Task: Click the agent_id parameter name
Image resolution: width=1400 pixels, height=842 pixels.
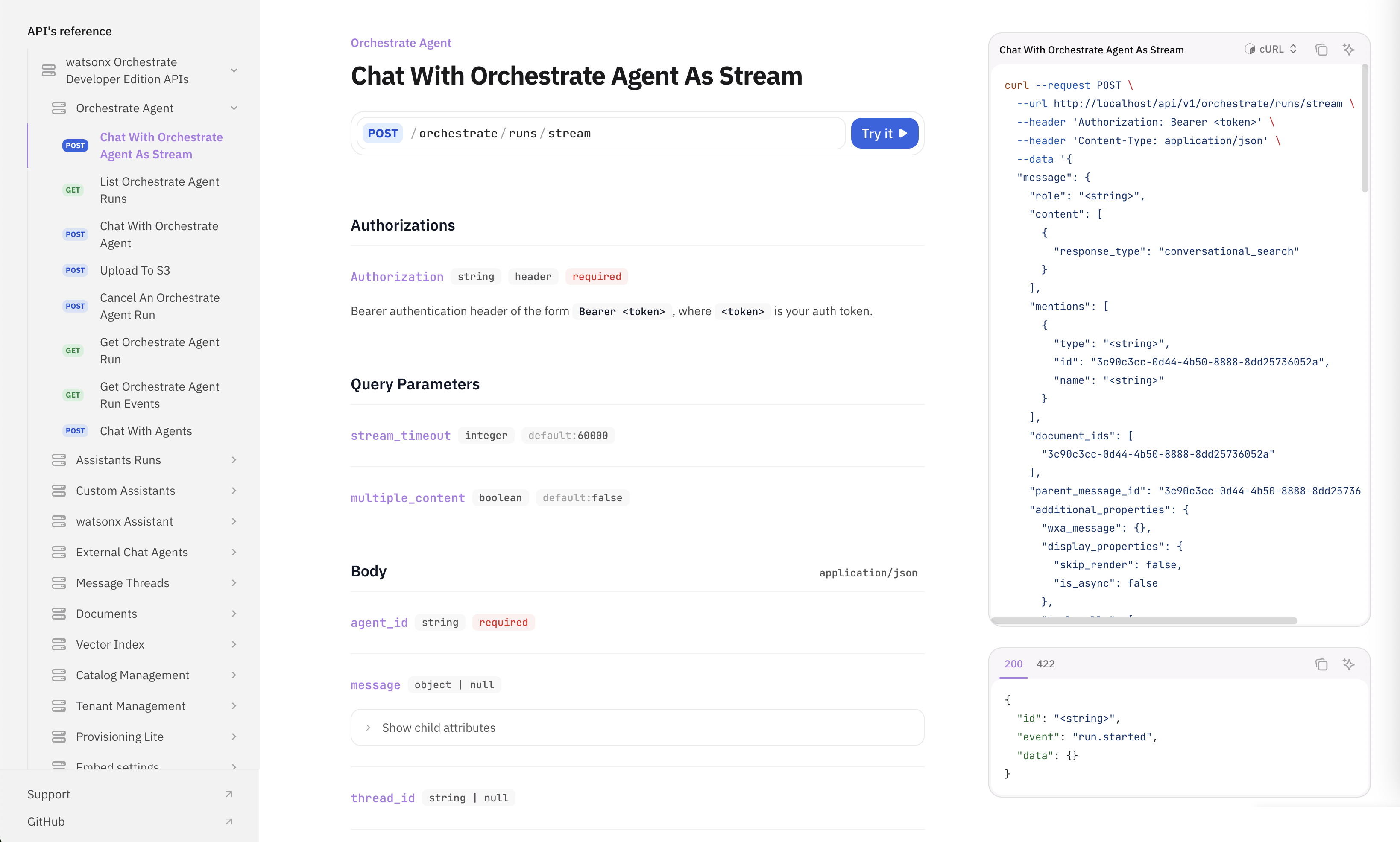Action: point(379,623)
